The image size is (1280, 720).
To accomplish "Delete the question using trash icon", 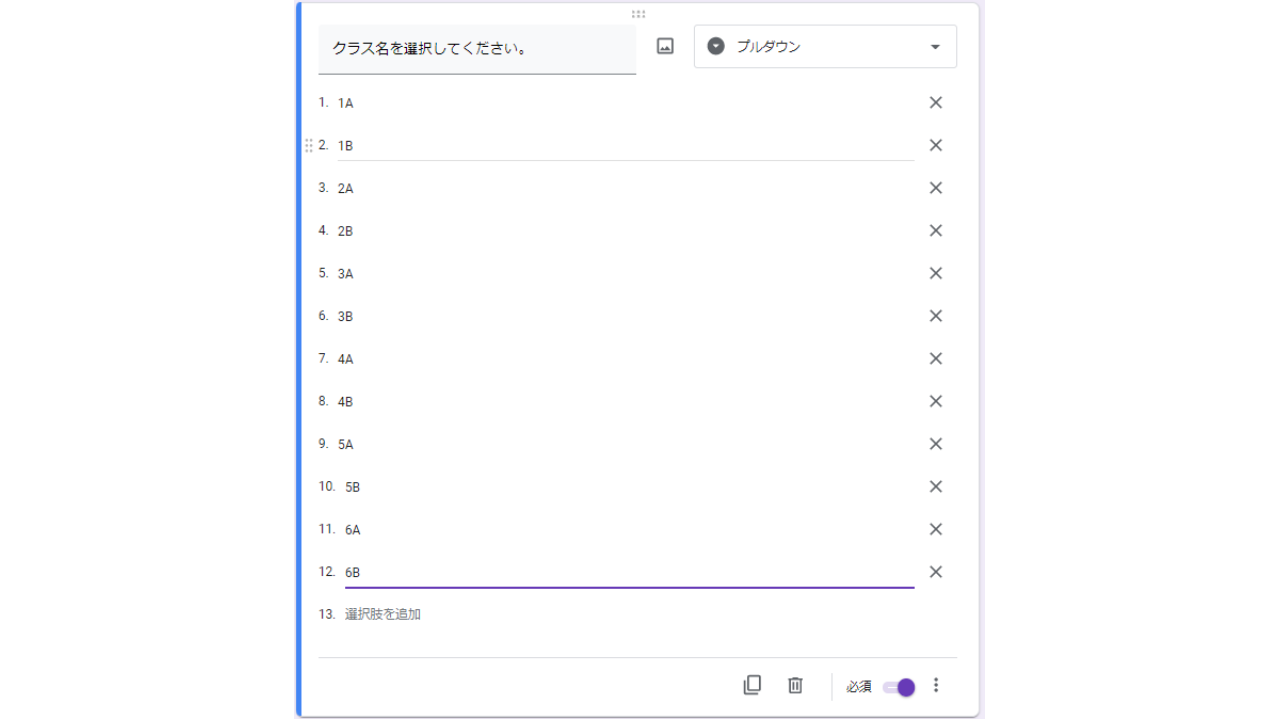I will coord(795,685).
